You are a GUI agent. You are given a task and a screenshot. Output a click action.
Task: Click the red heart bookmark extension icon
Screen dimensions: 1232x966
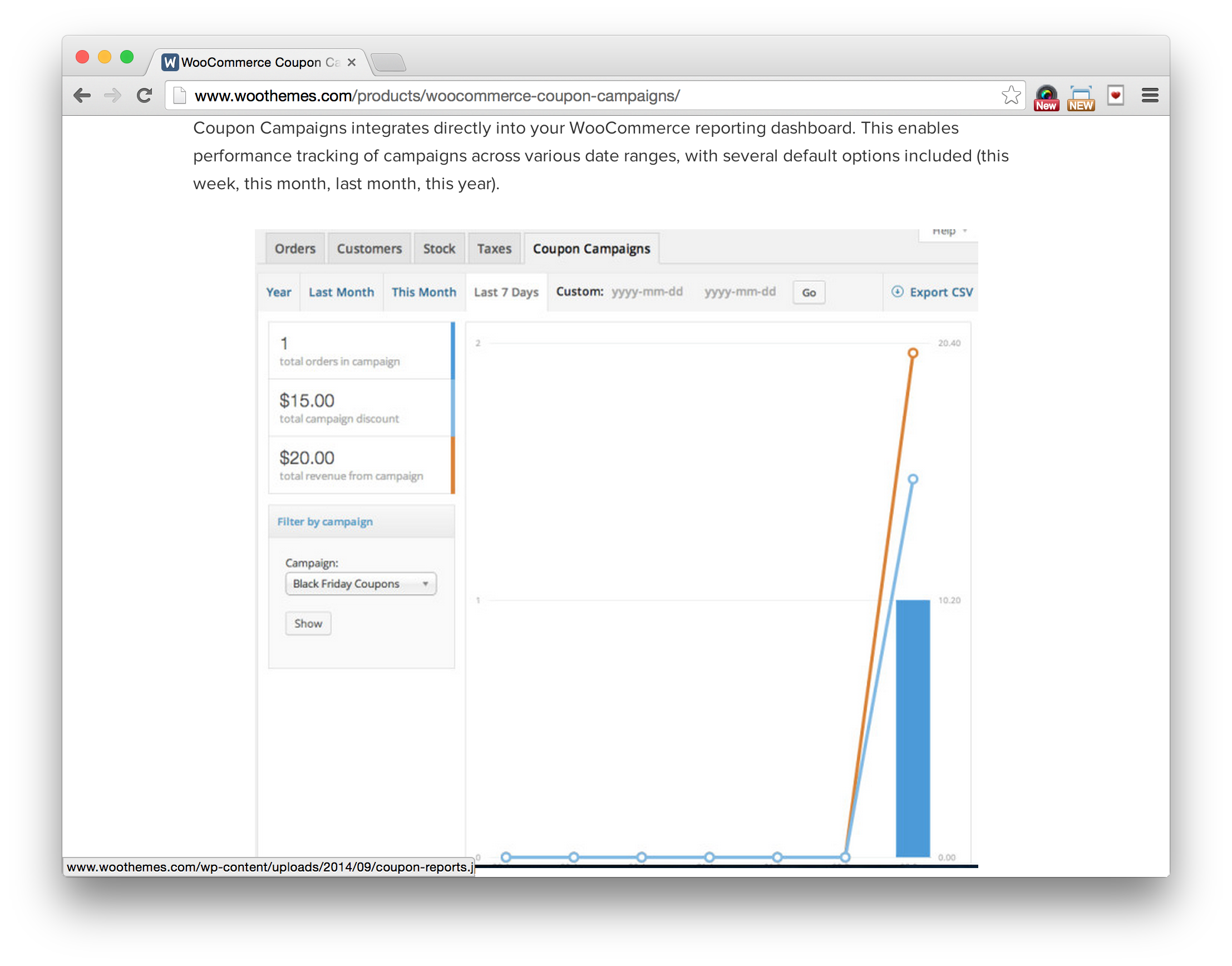pyautogui.click(x=1115, y=95)
